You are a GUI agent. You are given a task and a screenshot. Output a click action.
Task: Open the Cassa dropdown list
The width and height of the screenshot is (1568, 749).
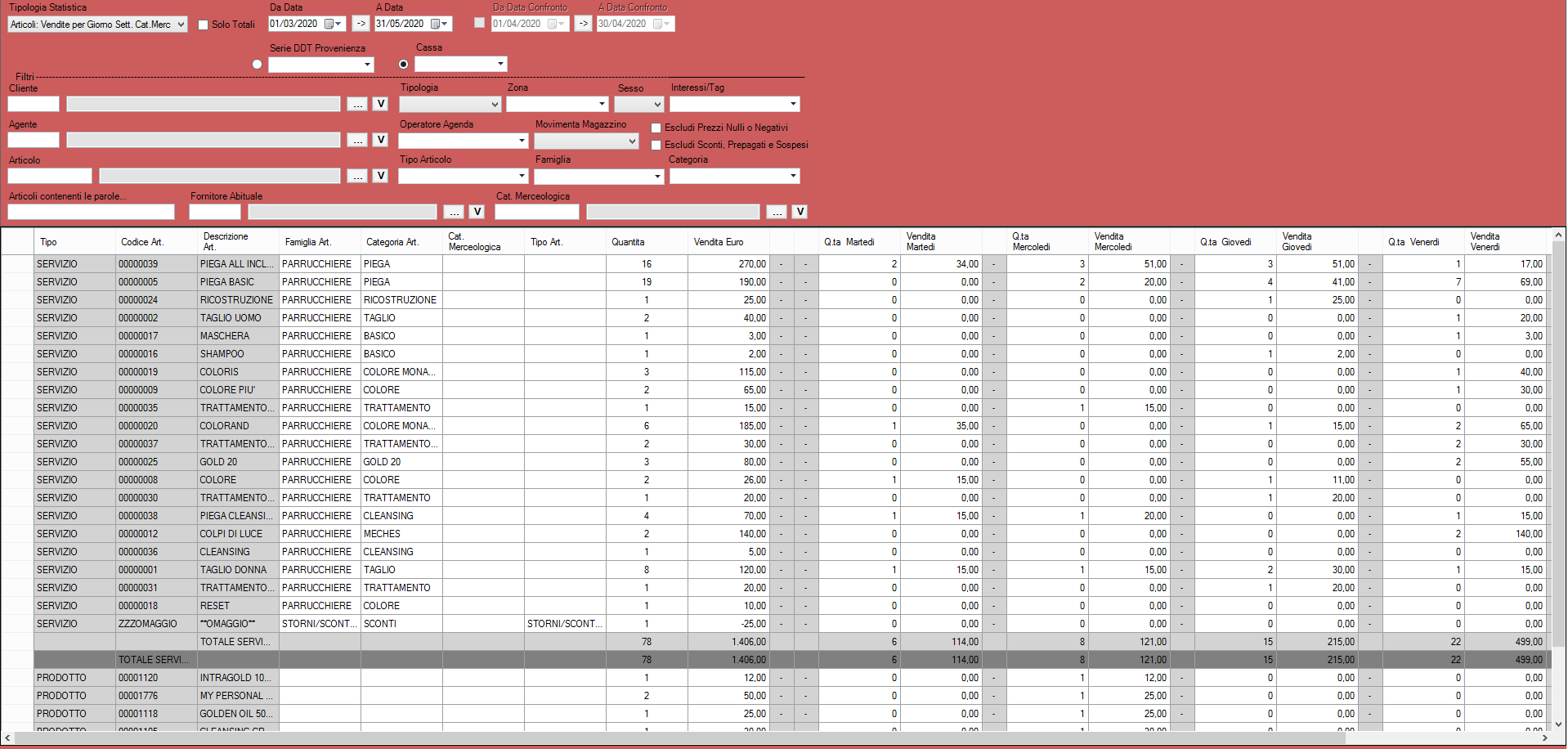coord(500,64)
